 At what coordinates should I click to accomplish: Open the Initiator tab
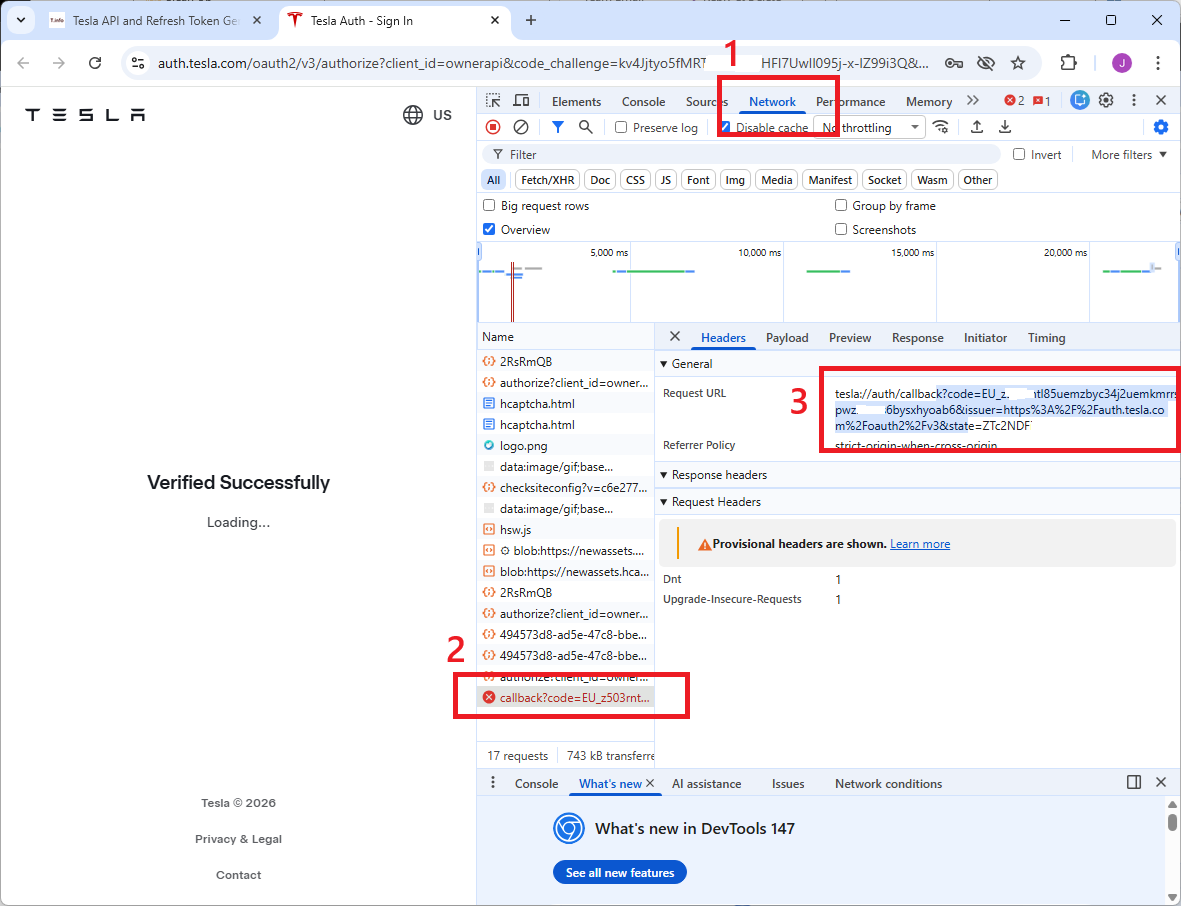pyautogui.click(x=985, y=338)
